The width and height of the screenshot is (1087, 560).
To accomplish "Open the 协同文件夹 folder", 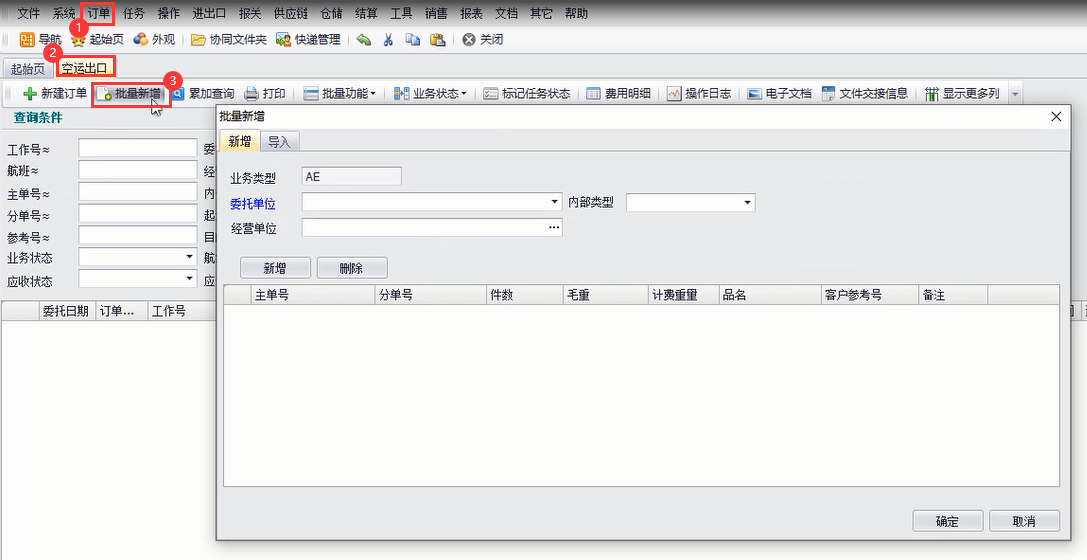I will [199, 40].
